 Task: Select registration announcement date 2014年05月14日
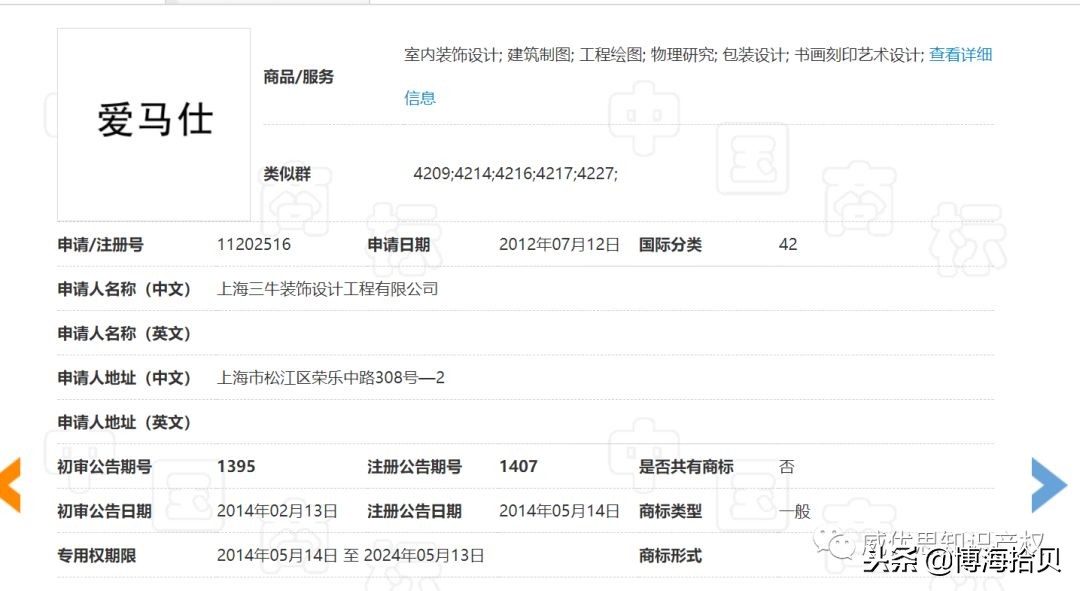coord(559,511)
